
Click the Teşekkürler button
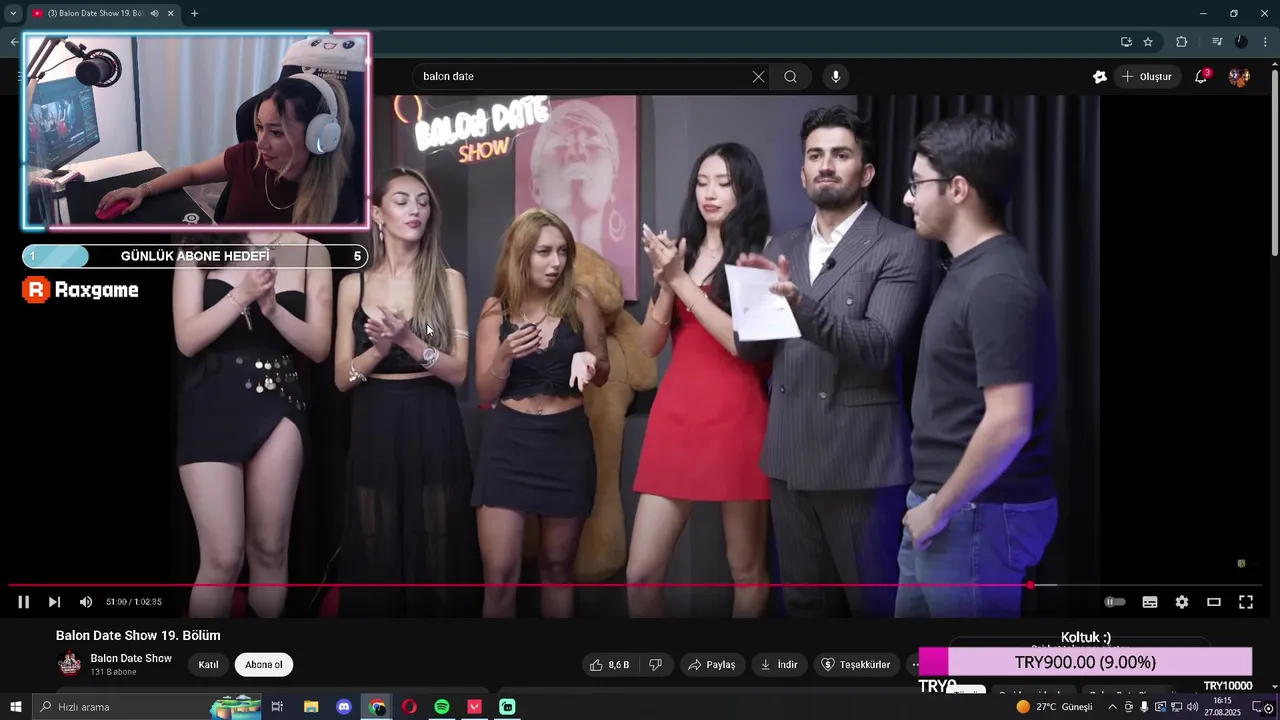point(856,665)
